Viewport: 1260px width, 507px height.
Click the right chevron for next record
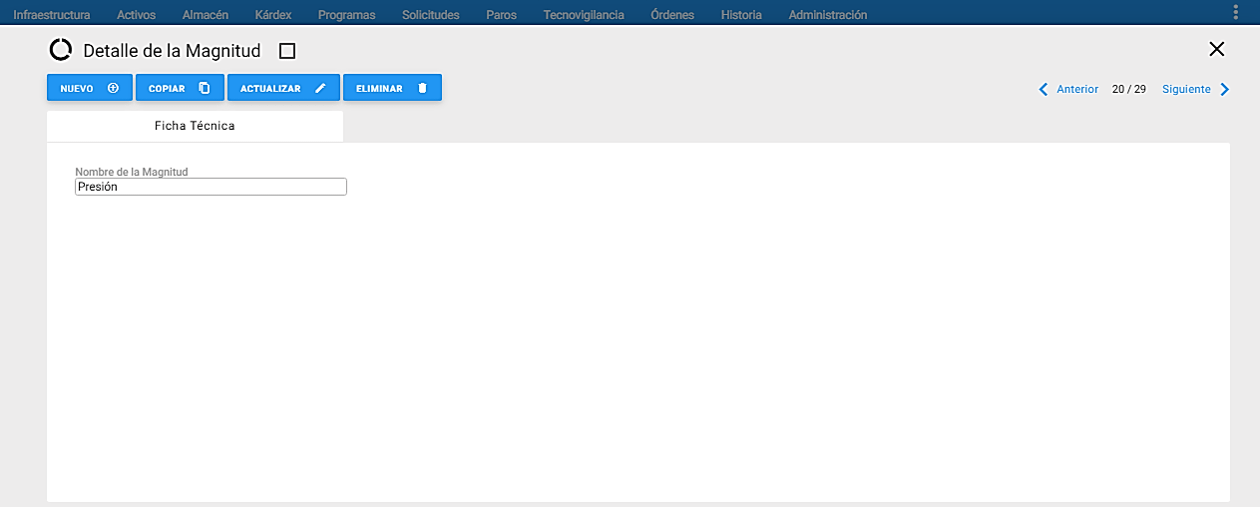(x=1225, y=89)
